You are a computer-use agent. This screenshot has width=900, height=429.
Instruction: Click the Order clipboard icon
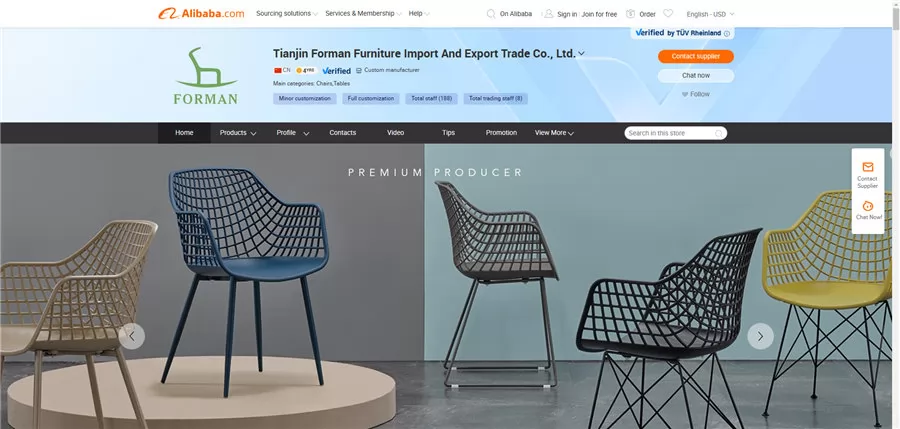pyautogui.click(x=630, y=14)
